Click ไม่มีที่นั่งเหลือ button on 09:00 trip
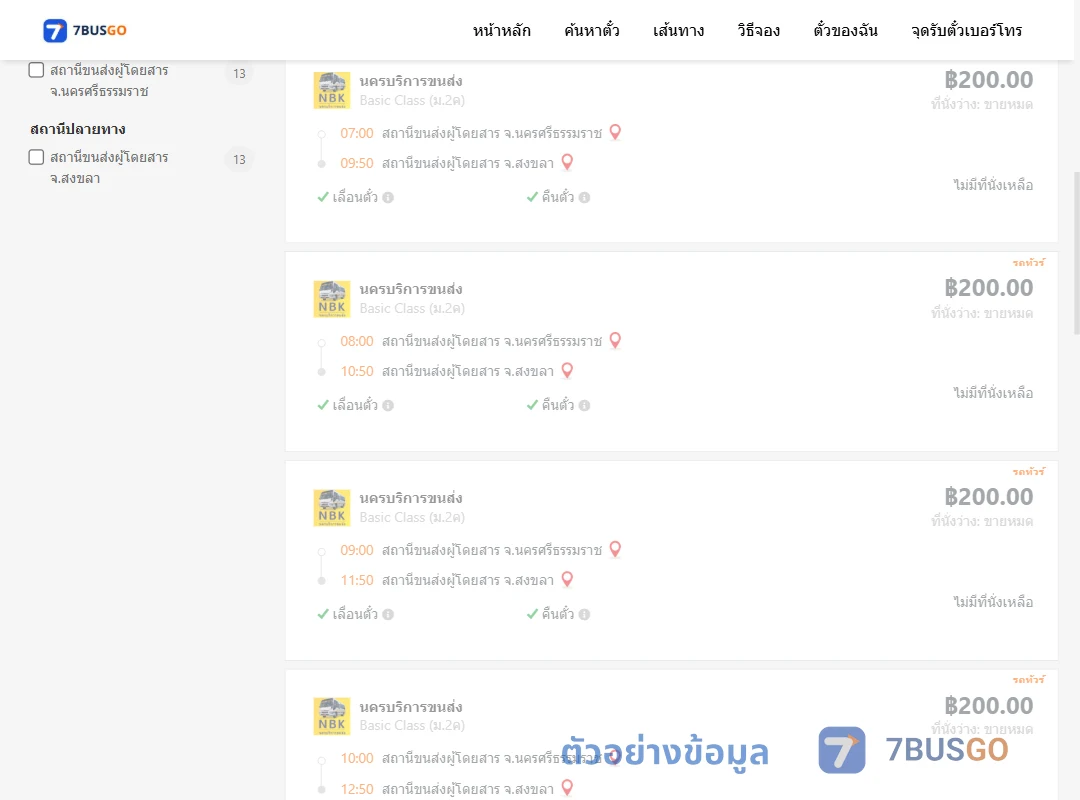Viewport: 1080px width, 800px height. coord(993,602)
